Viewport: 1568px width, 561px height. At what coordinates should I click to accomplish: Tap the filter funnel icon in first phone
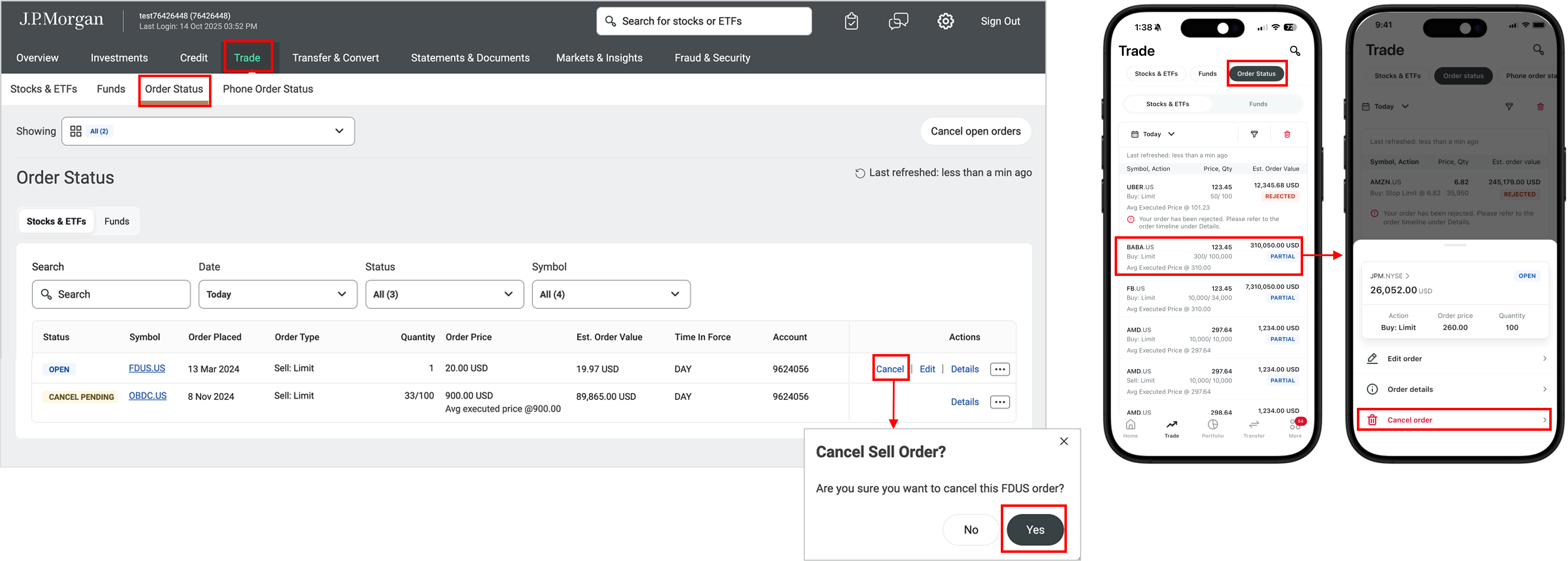[1254, 134]
